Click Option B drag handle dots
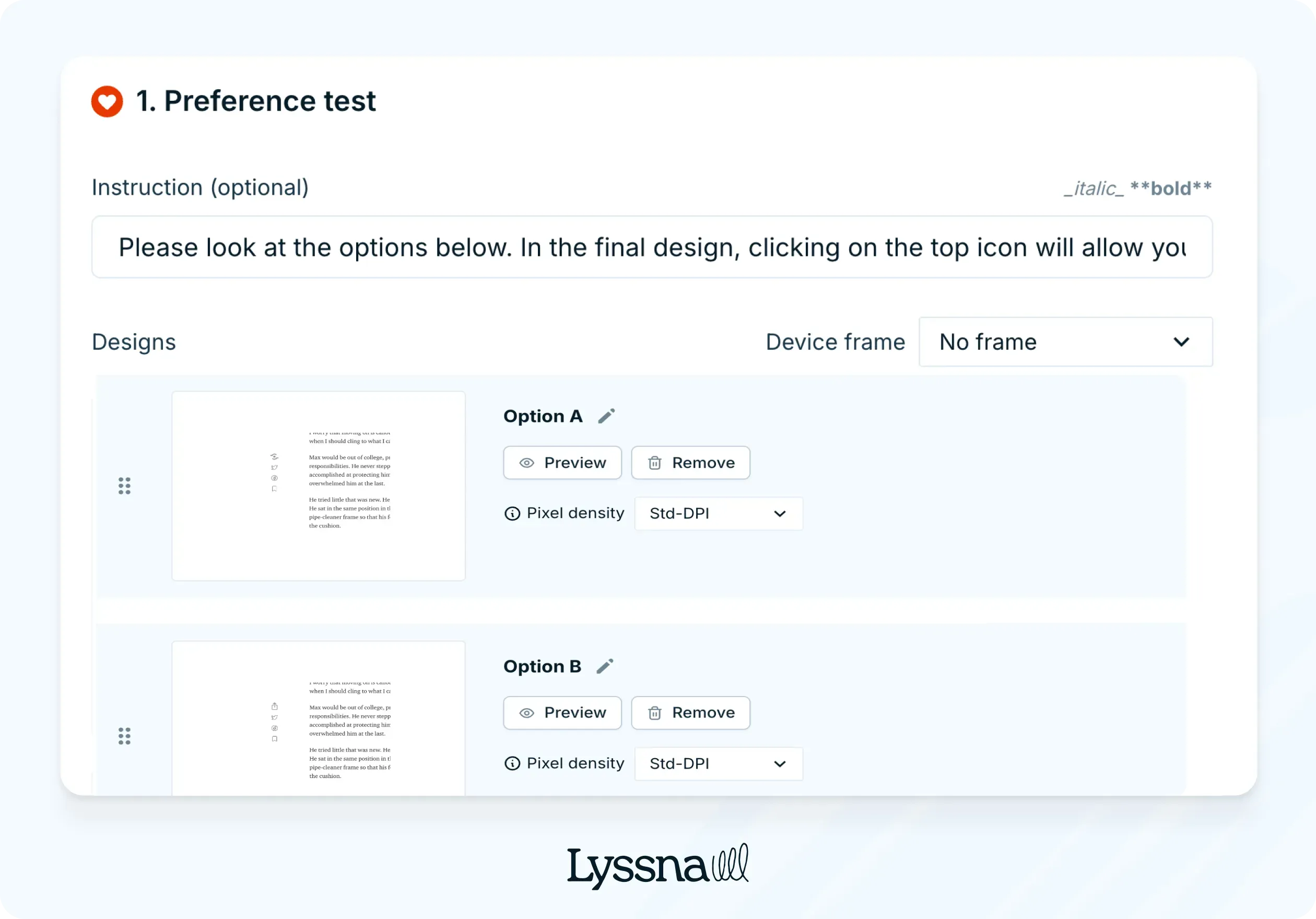1316x919 pixels. (124, 736)
